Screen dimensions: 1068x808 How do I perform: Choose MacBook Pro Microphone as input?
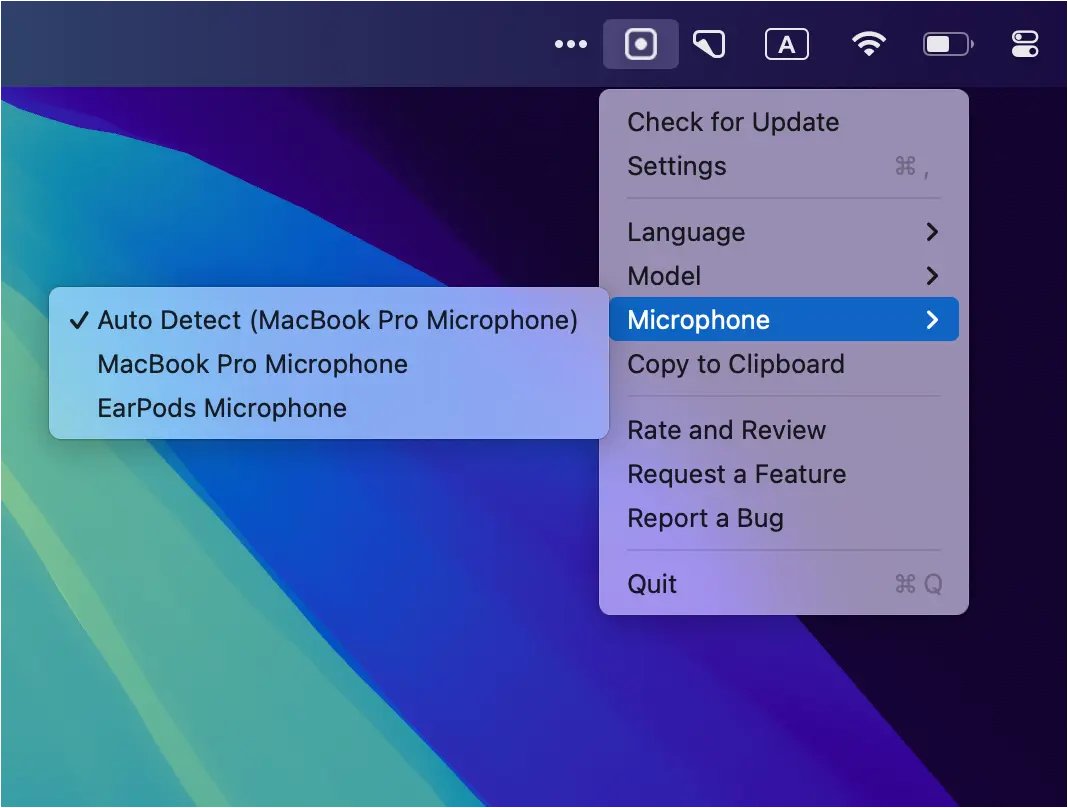tap(252, 364)
